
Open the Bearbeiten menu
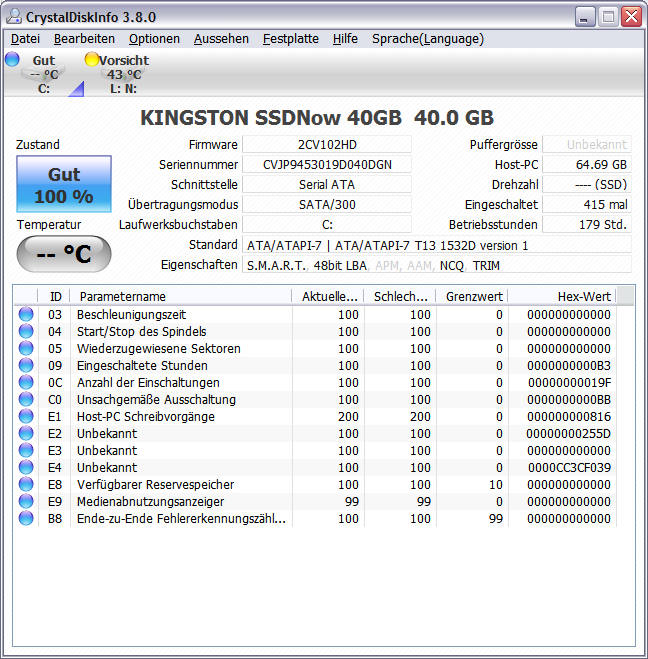coord(84,39)
